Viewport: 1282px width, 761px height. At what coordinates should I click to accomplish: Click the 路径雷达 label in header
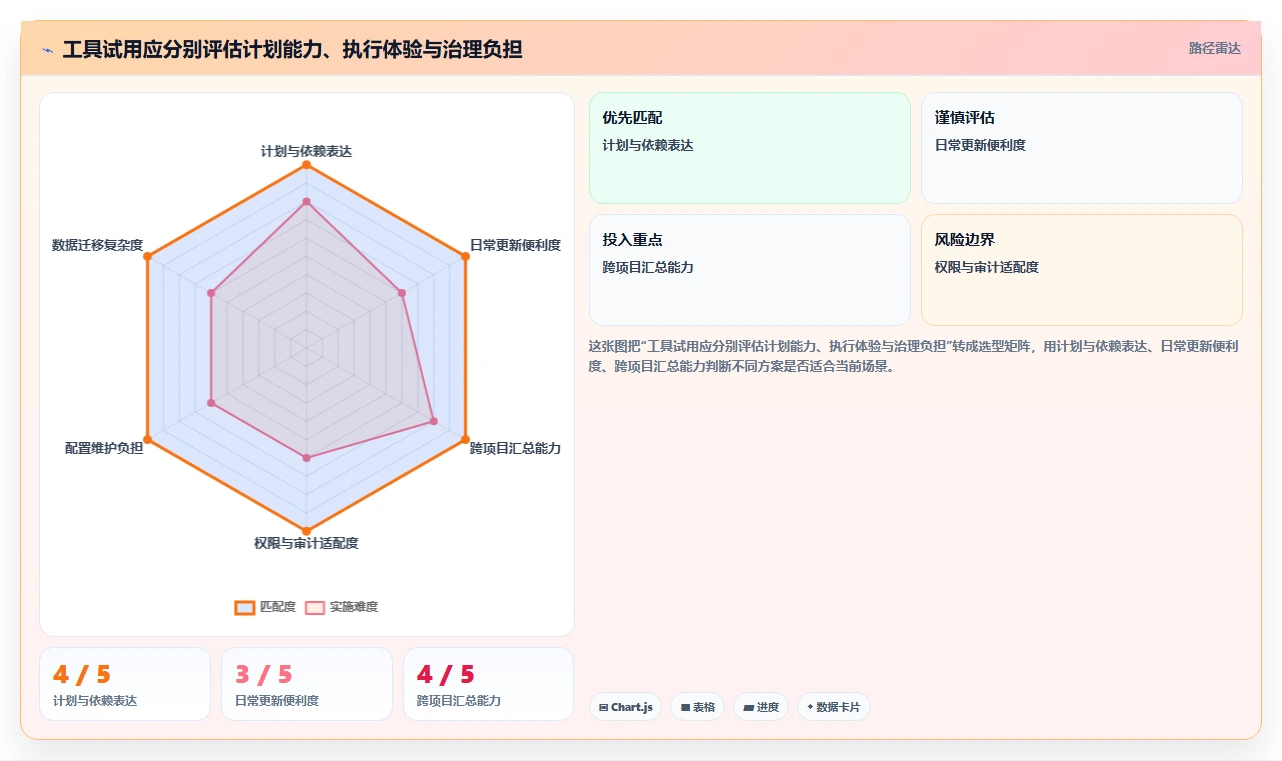point(1214,48)
